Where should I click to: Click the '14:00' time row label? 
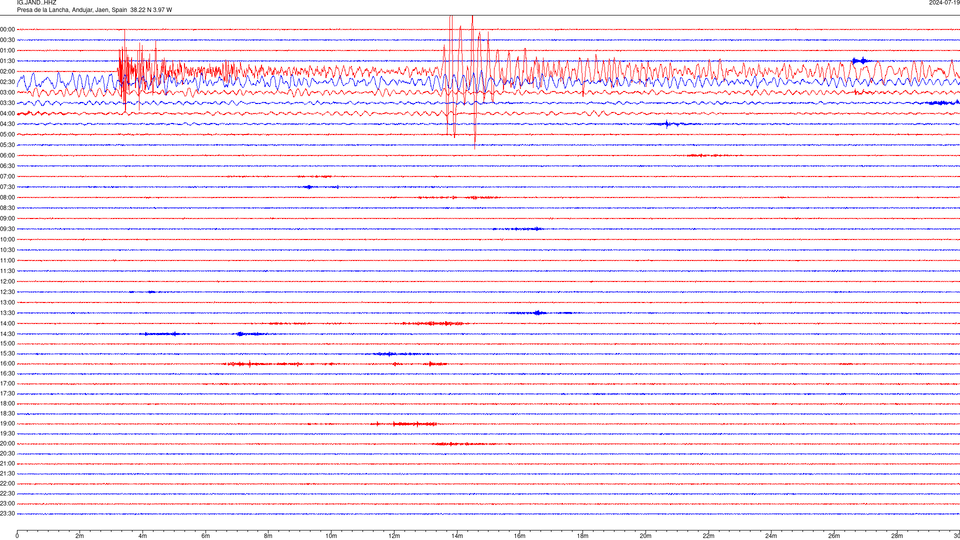[x=7, y=323]
